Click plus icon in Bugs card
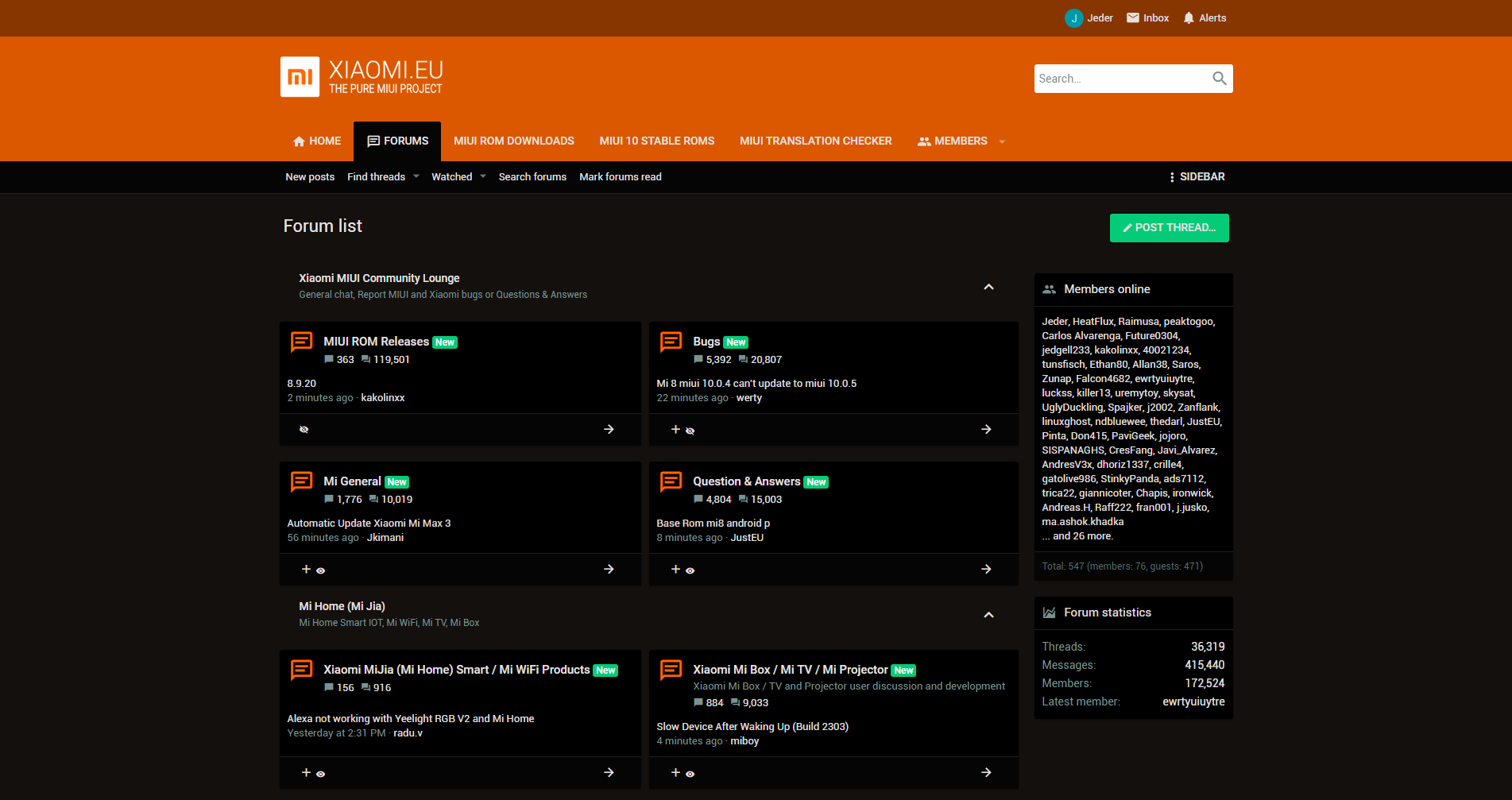This screenshot has width=1512, height=800. click(x=675, y=429)
